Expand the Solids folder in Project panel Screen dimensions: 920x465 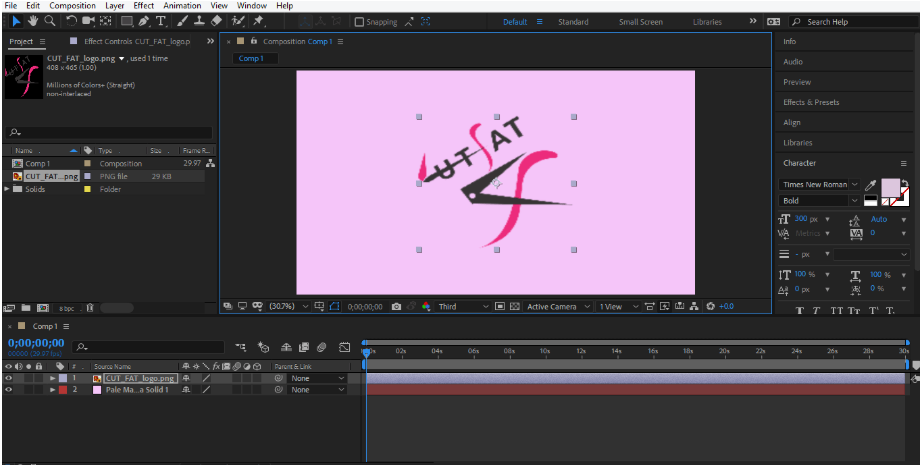[6, 189]
